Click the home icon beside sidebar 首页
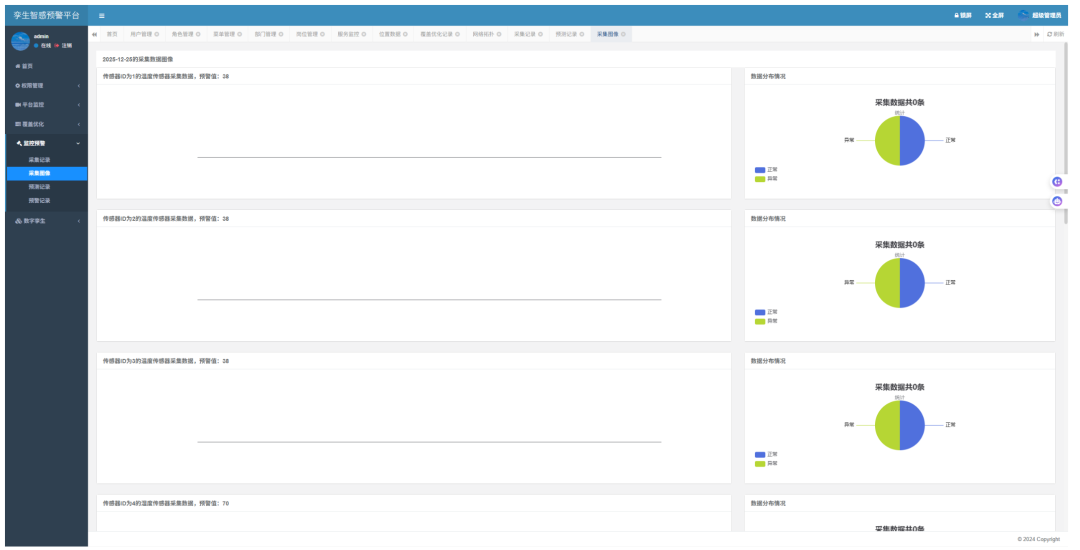The image size is (1080, 550). click(18, 66)
